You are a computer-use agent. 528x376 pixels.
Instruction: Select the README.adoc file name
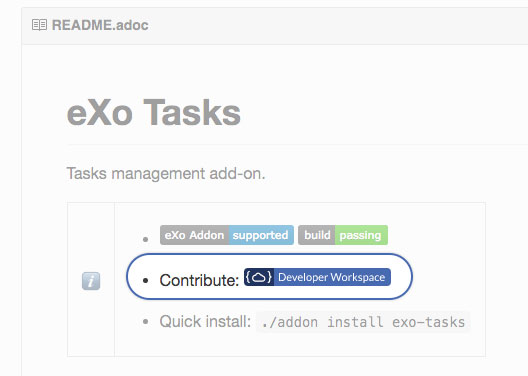(100, 25)
